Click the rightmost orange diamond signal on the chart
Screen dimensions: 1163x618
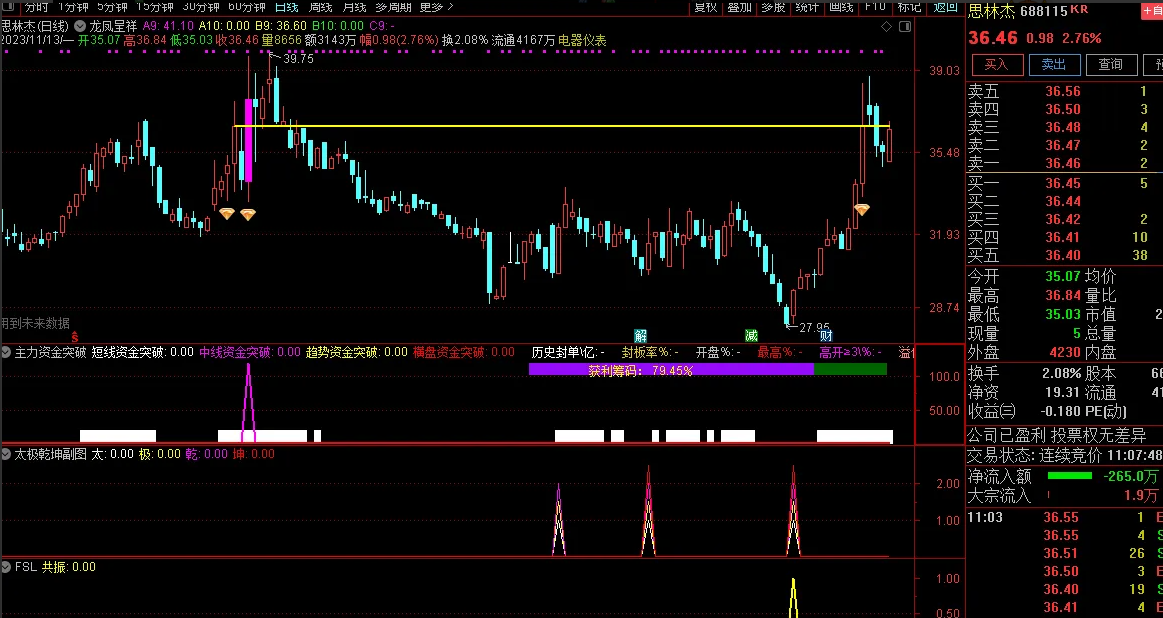(x=861, y=209)
